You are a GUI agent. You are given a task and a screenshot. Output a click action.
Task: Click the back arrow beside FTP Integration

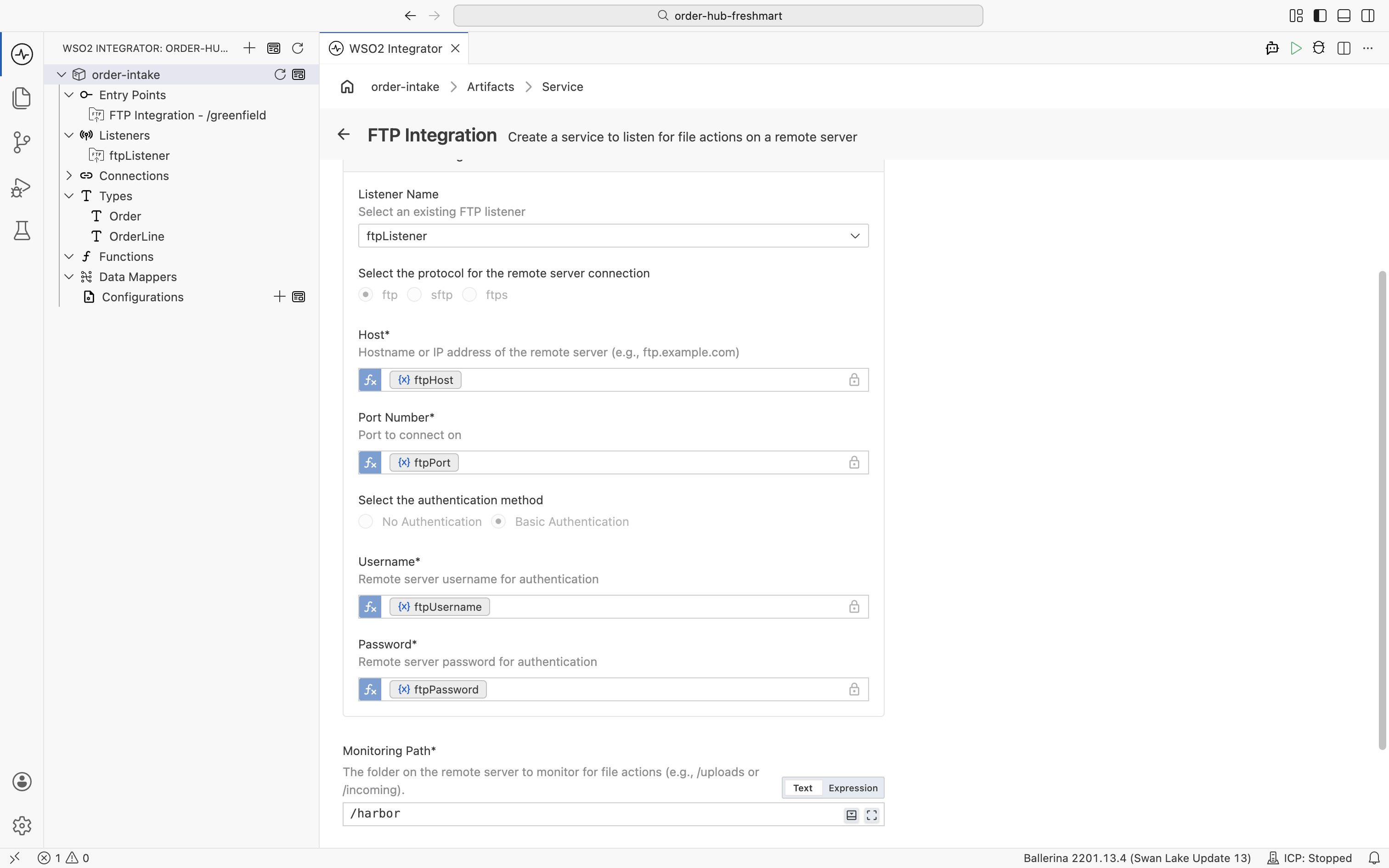point(343,134)
